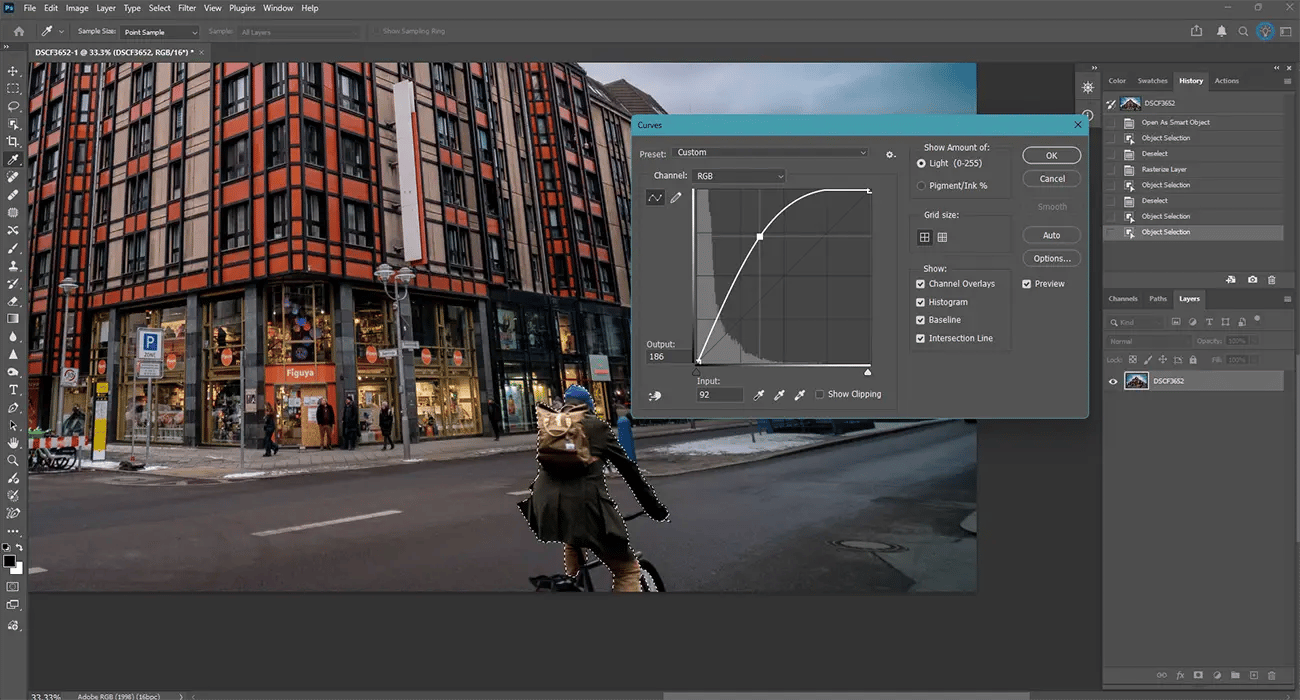This screenshot has height=700, width=1300.
Task: Click Cancel in the Curves dialog
Action: pos(1051,179)
